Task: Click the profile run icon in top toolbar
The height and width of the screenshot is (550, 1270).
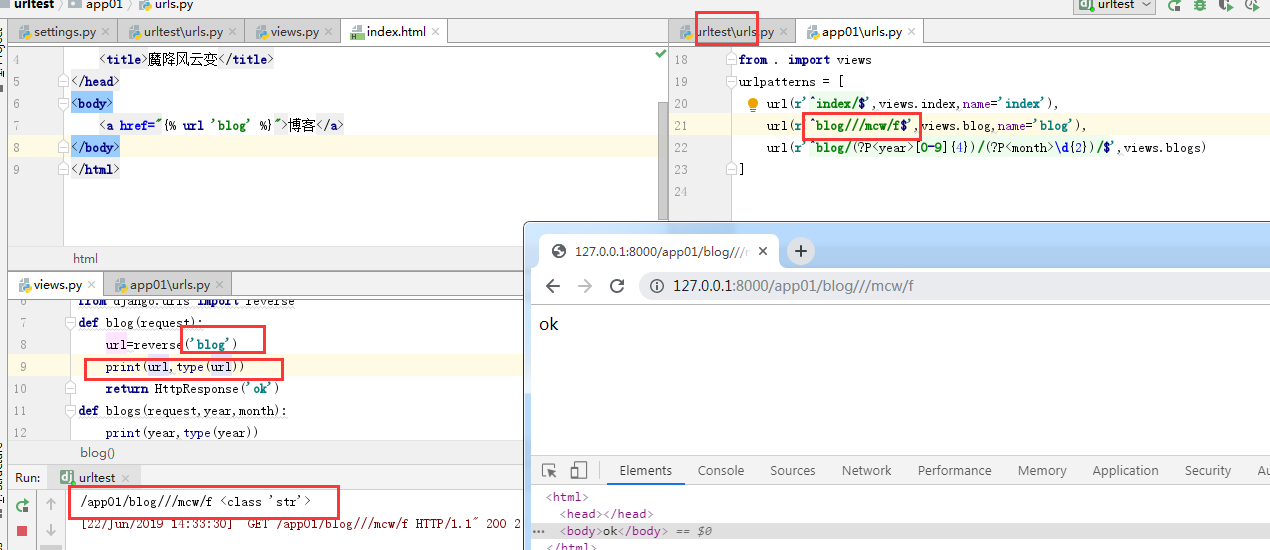Action: [1252, 5]
